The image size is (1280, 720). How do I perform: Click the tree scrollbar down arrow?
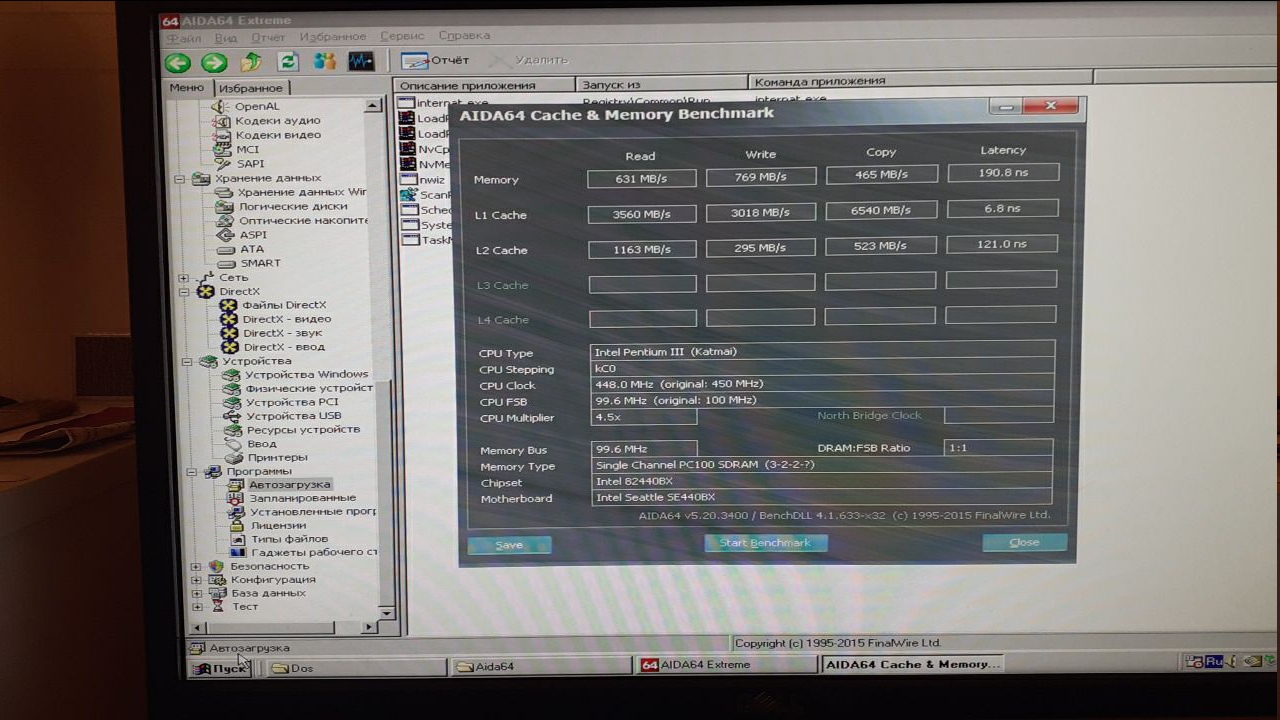click(x=386, y=612)
